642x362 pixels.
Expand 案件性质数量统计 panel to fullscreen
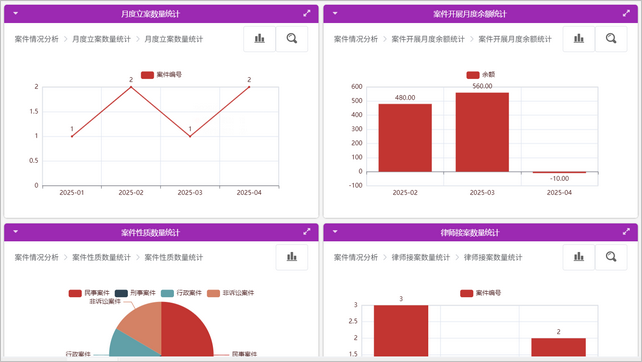(307, 232)
